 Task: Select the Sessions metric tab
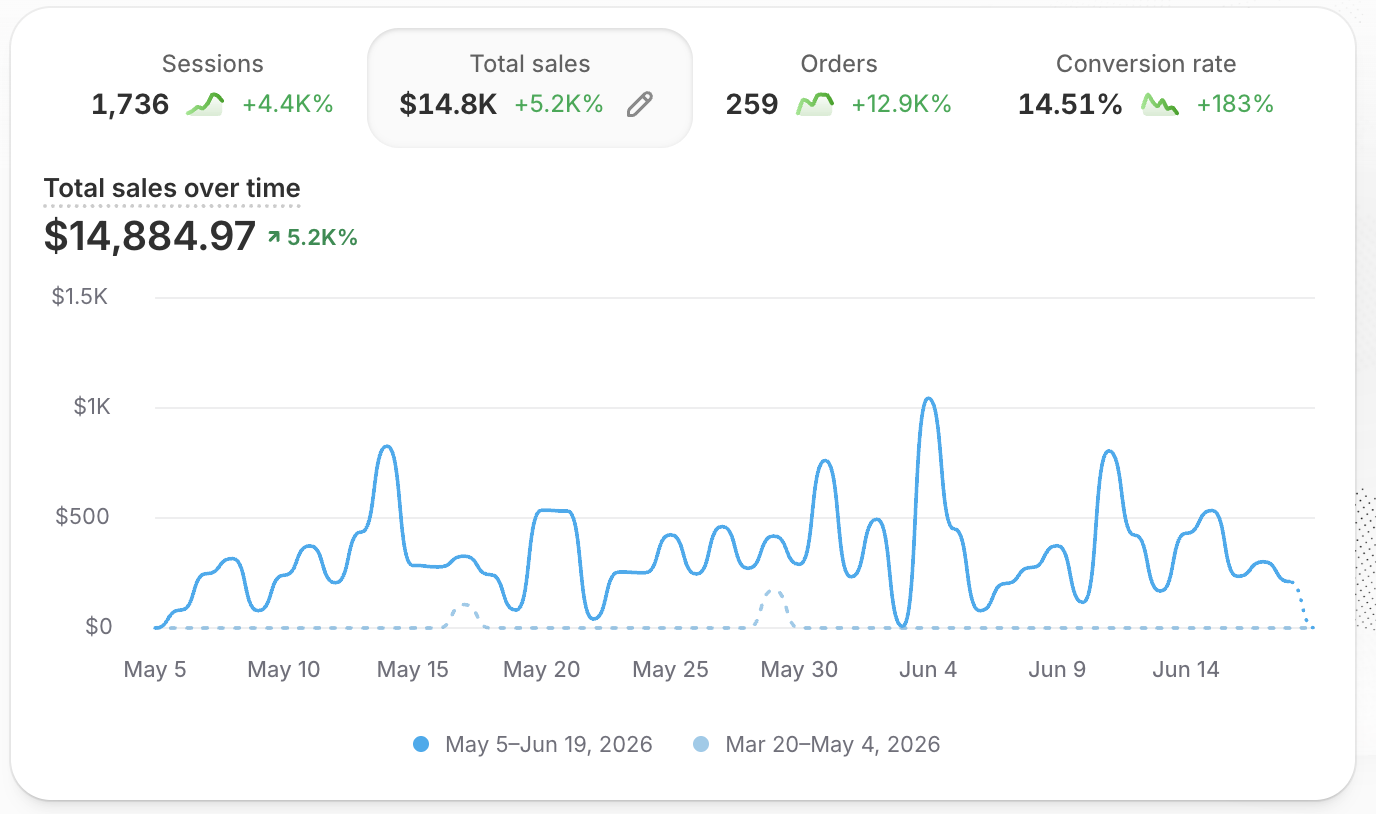tap(212, 87)
